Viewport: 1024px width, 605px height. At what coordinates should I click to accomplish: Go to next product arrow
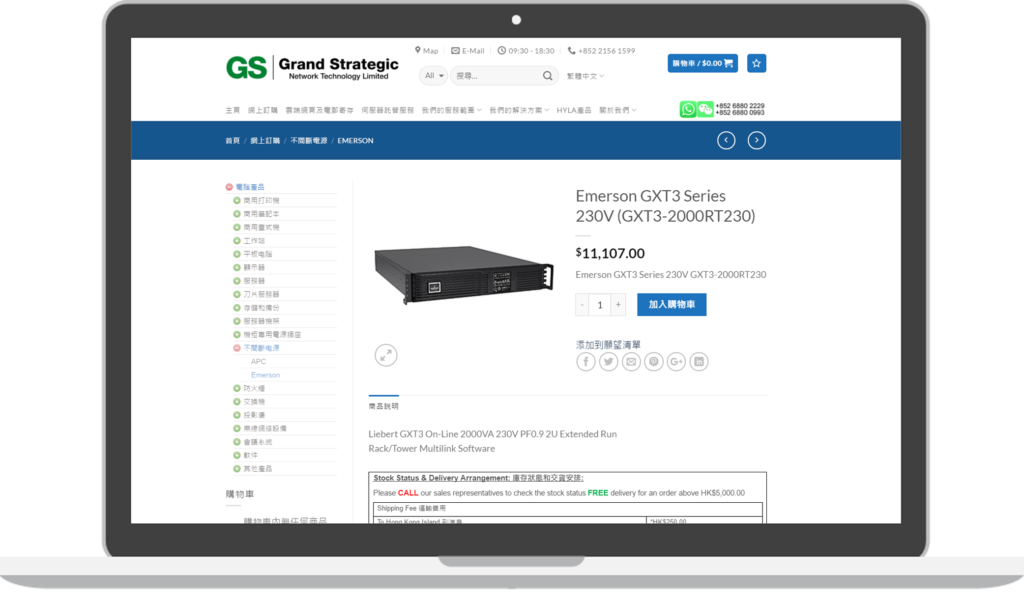[756, 140]
